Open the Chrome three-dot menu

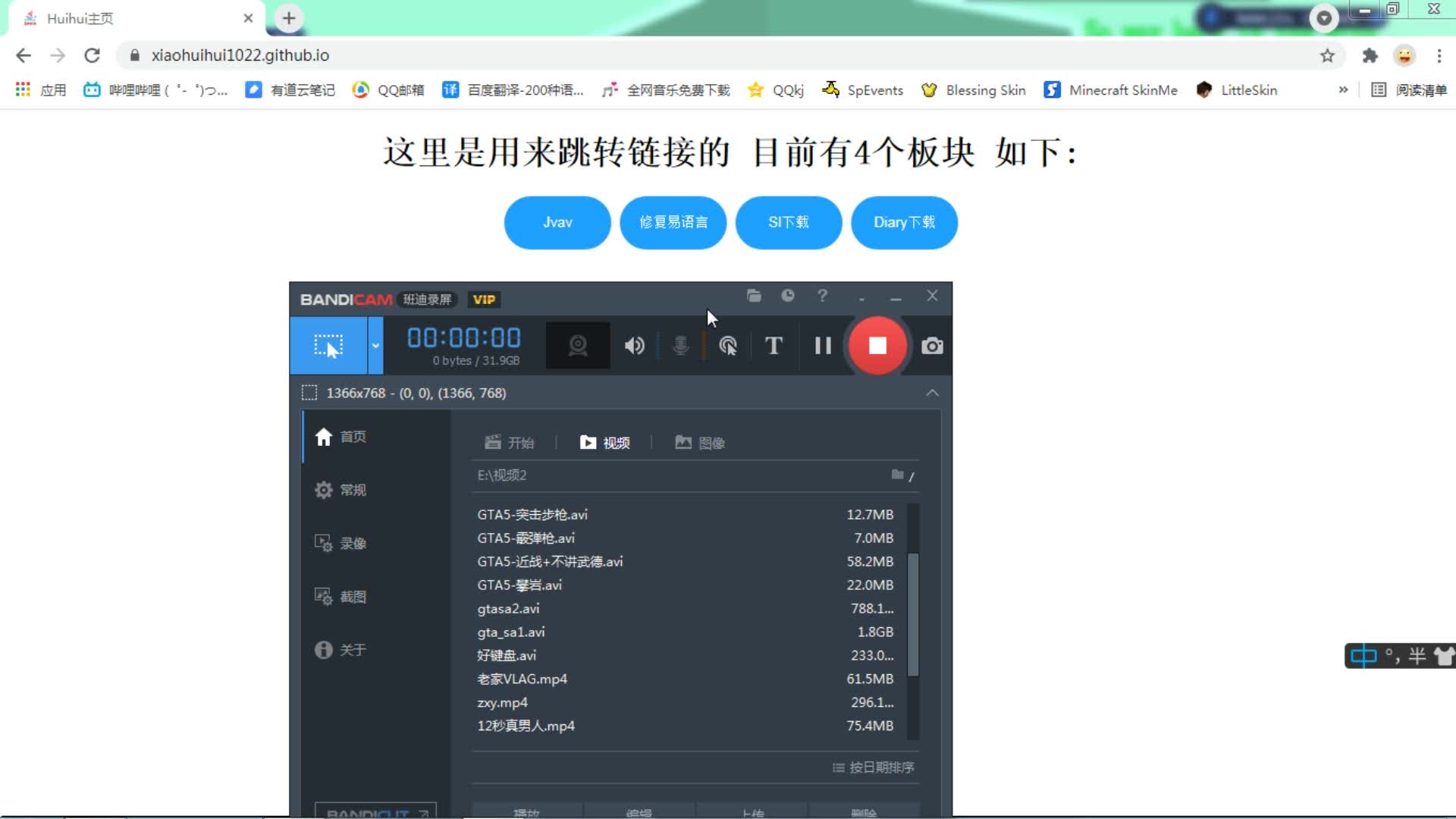[x=1439, y=55]
